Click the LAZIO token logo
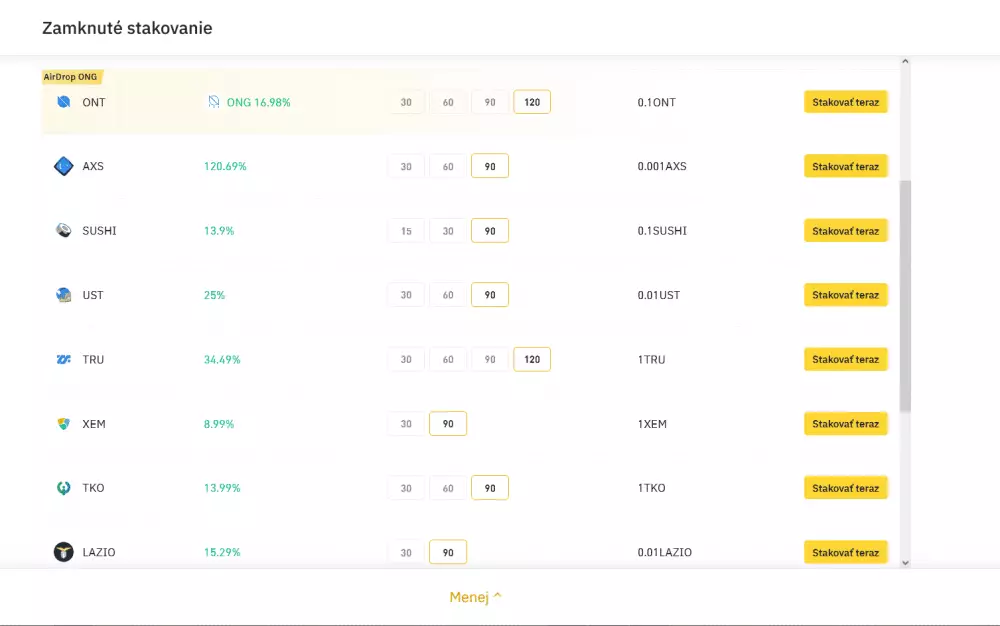The width and height of the screenshot is (1000, 626). [63, 551]
